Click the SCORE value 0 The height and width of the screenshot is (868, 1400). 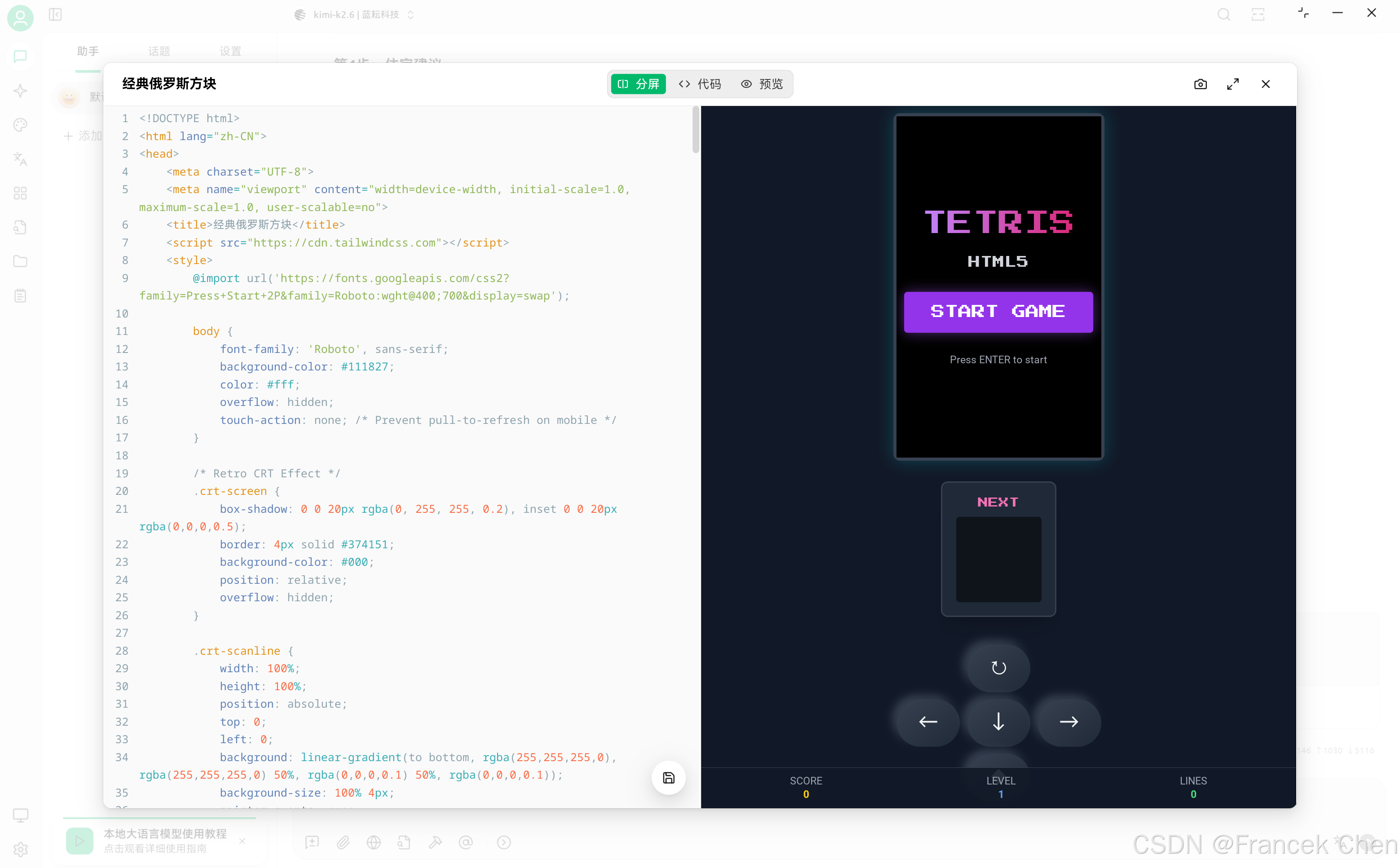(x=806, y=794)
